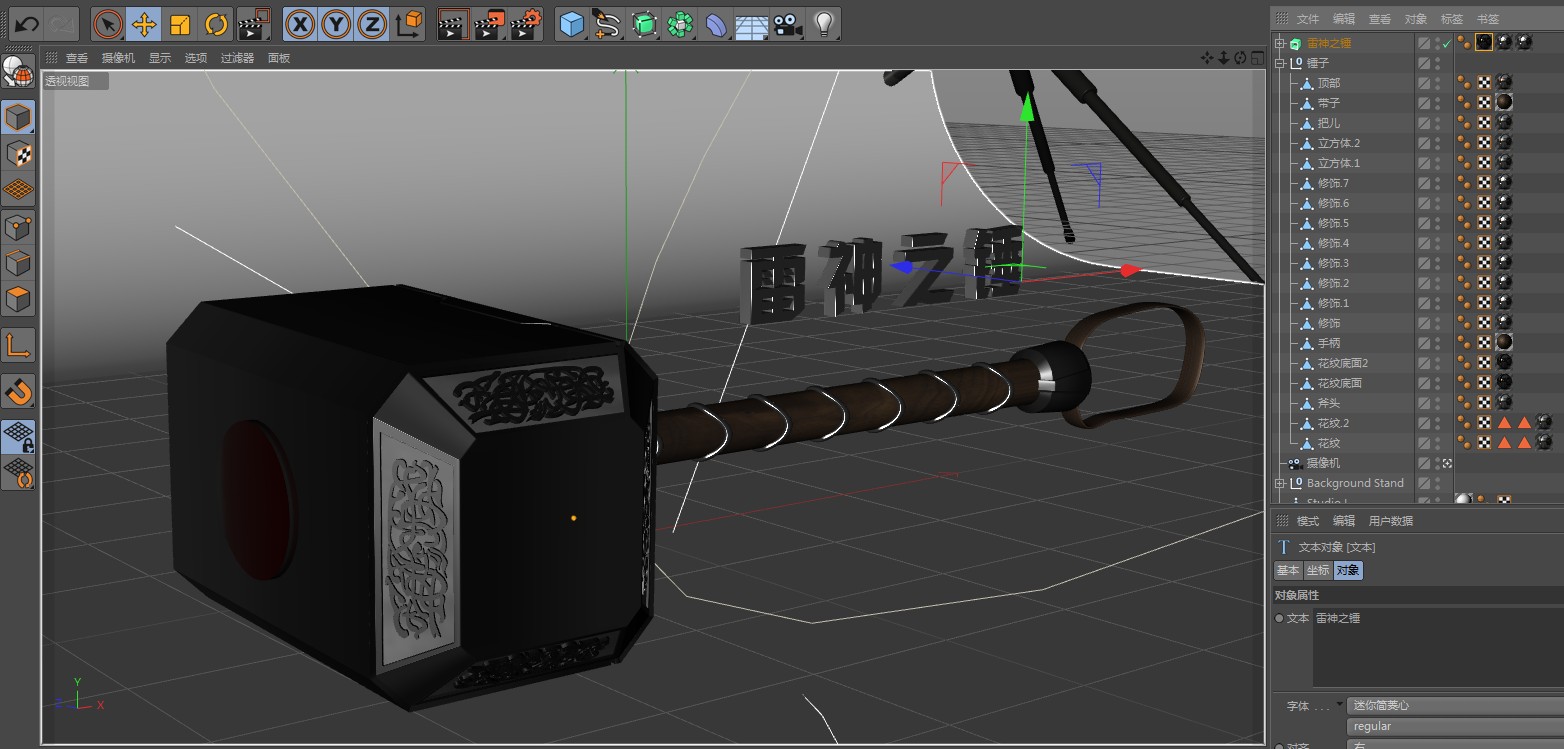Viewport: 1564px width, 749px height.
Task: Select the 摄像机 object row
Action: tap(1323, 463)
